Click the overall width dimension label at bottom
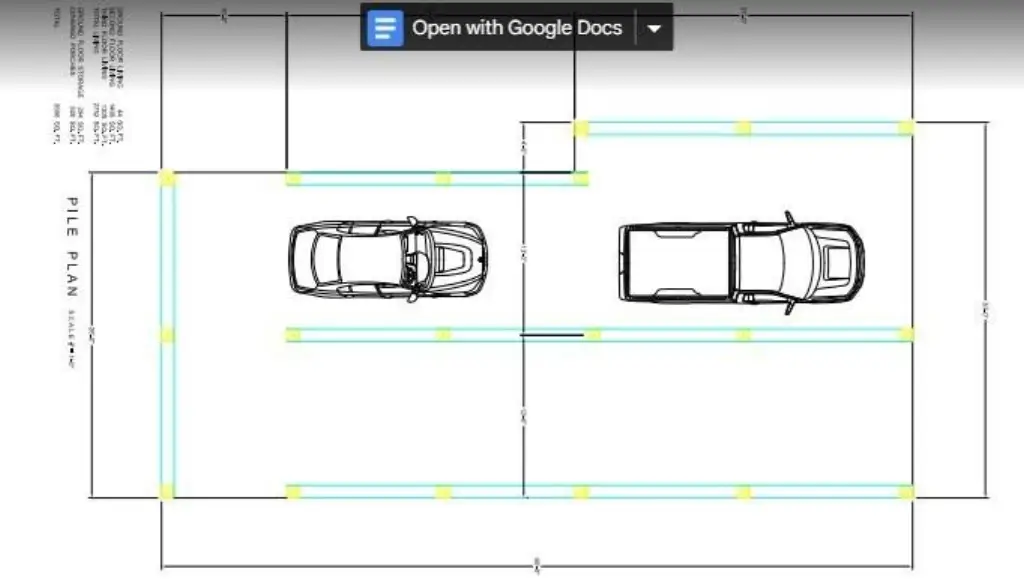1024x587 pixels. pyautogui.click(x=537, y=566)
